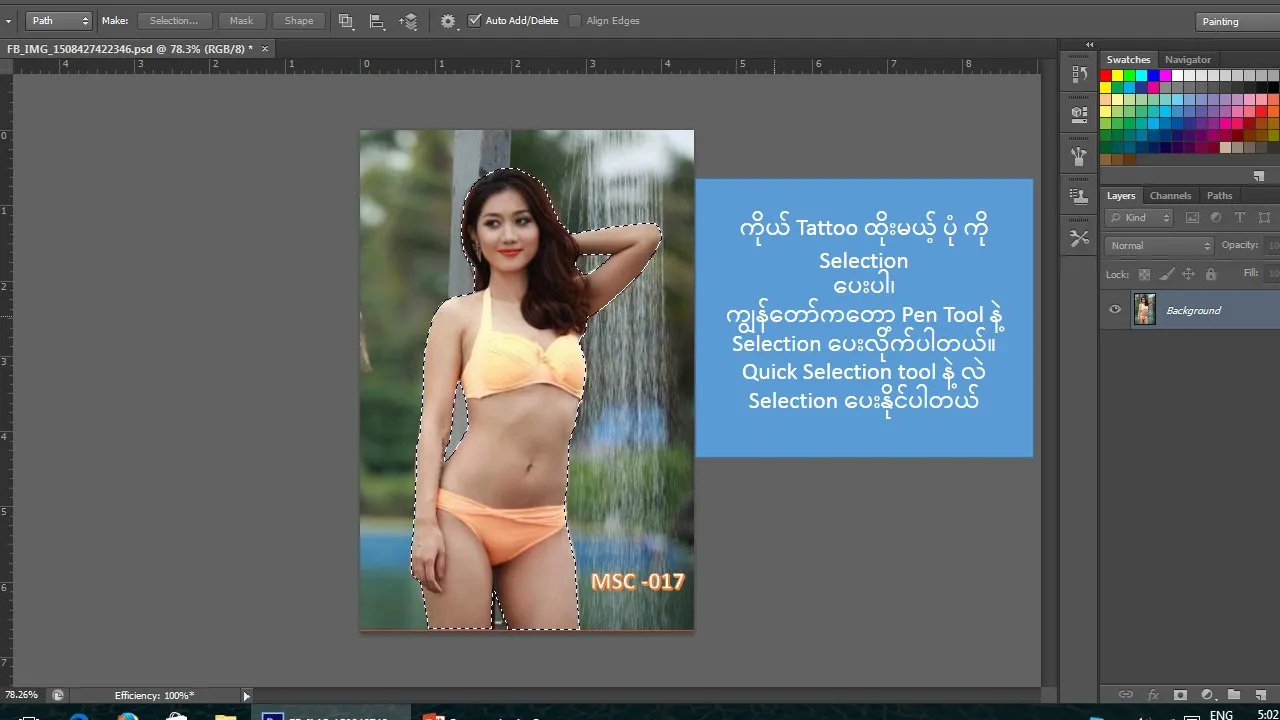Screen dimensions: 1280x720
Task: Click the Make Shape button
Action: pos(299,20)
